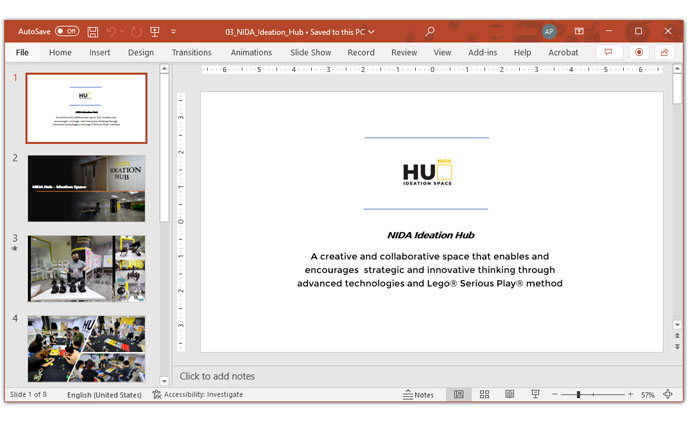Switch to Reading View icon
The height and width of the screenshot is (424, 688).
pyautogui.click(x=509, y=395)
